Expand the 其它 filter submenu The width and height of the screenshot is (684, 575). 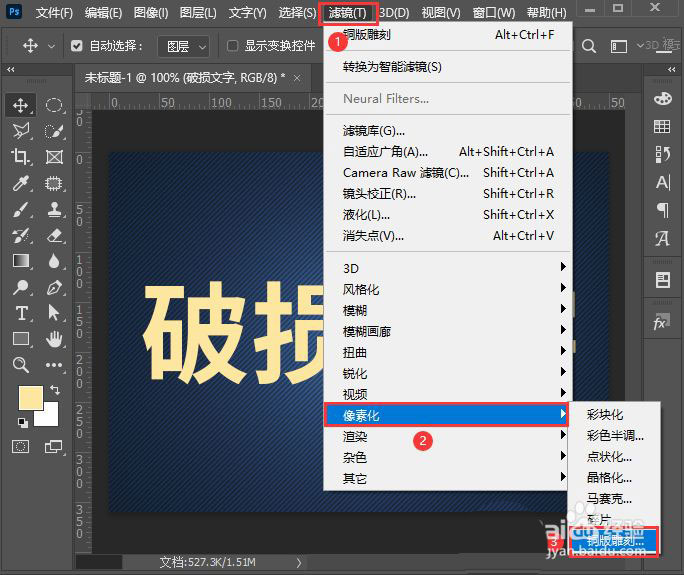(x=448, y=478)
